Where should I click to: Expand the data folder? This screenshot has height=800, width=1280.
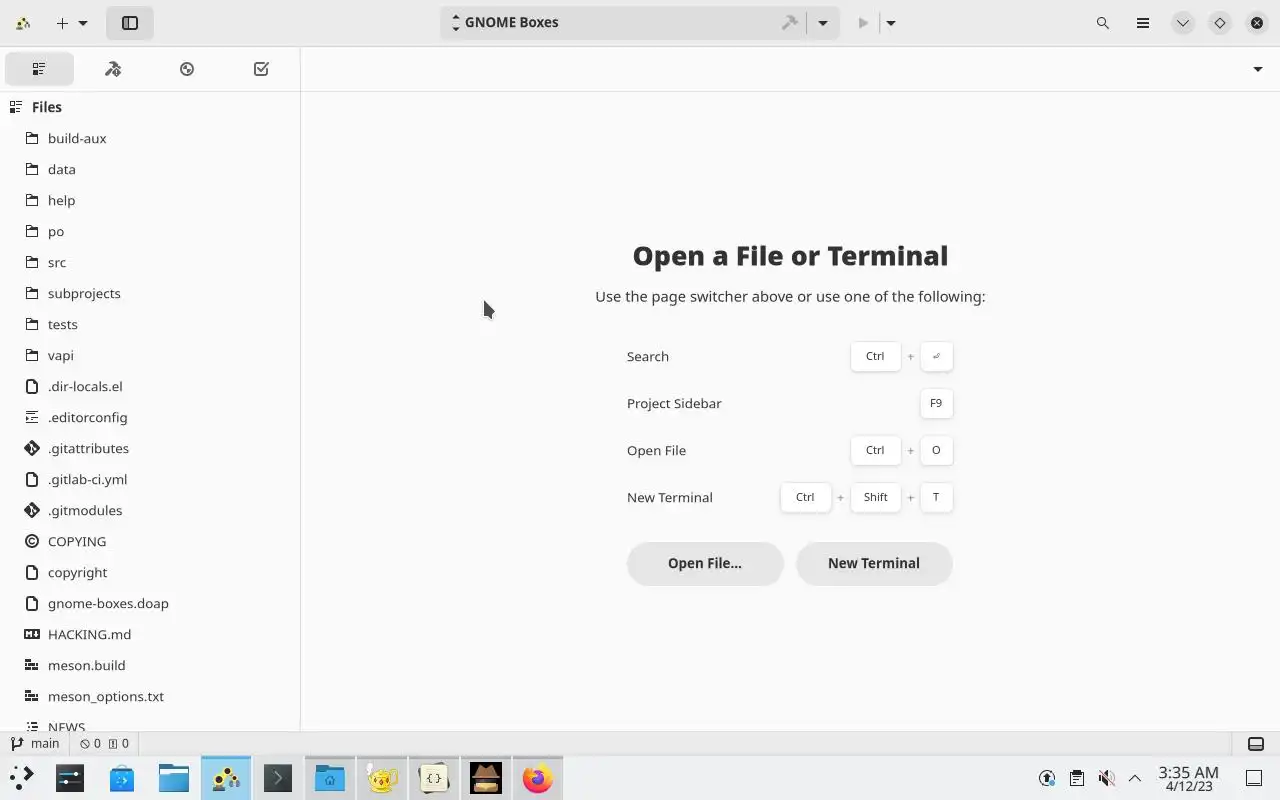[150, 169]
